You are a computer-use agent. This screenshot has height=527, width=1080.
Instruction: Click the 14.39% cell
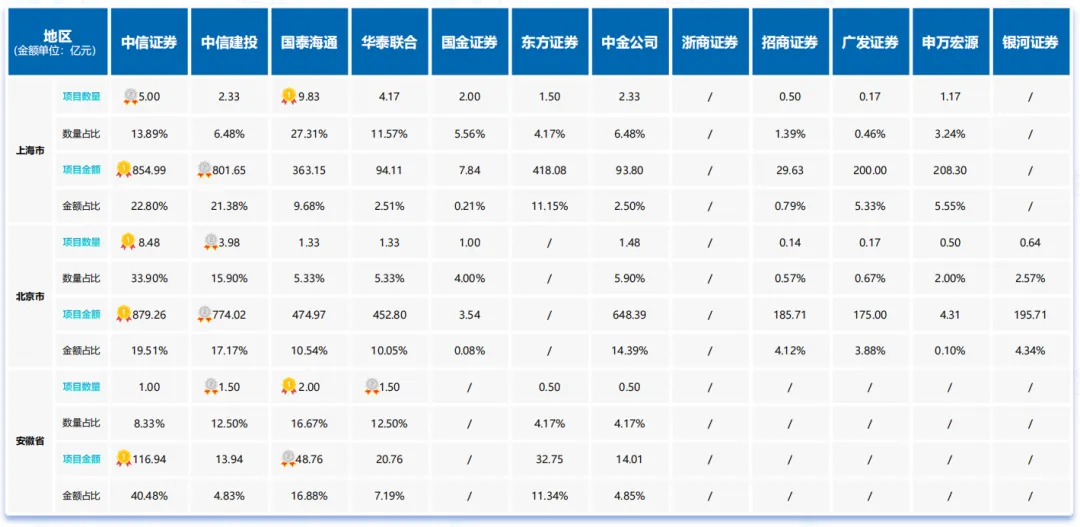point(630,351)
